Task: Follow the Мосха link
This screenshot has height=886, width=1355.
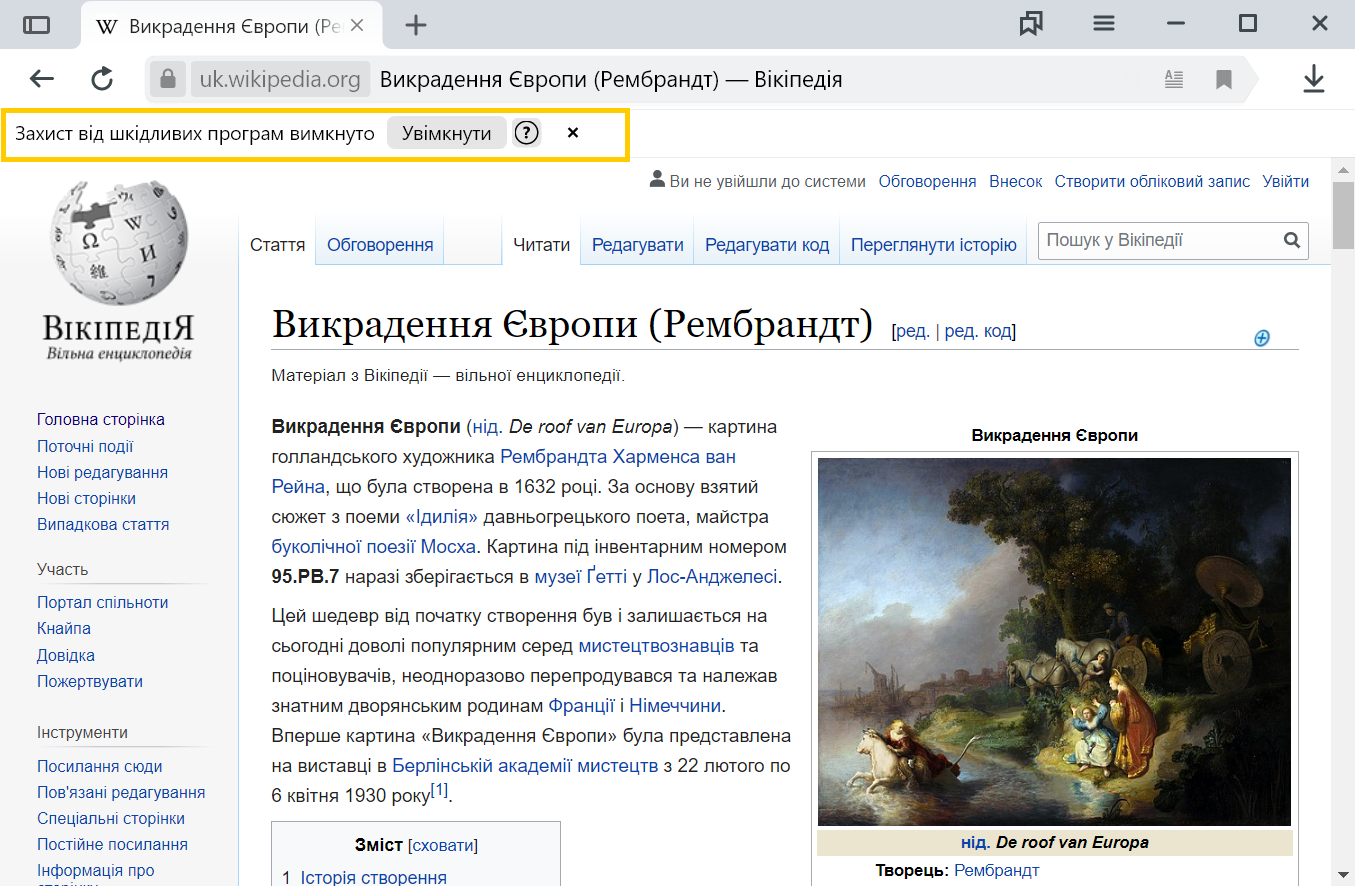Action: [448, 547]
